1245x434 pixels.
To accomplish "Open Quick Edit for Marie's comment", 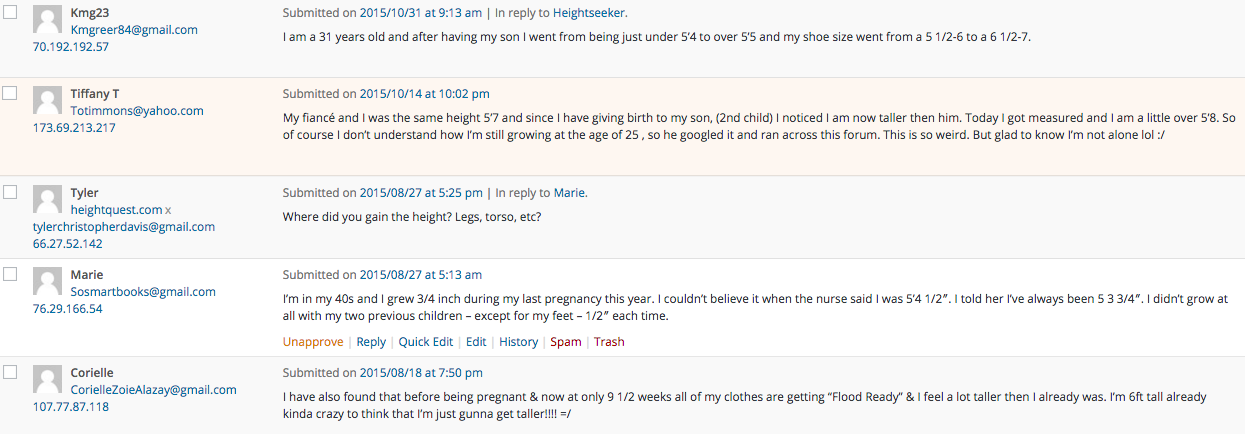I will [x=426, y=342].
